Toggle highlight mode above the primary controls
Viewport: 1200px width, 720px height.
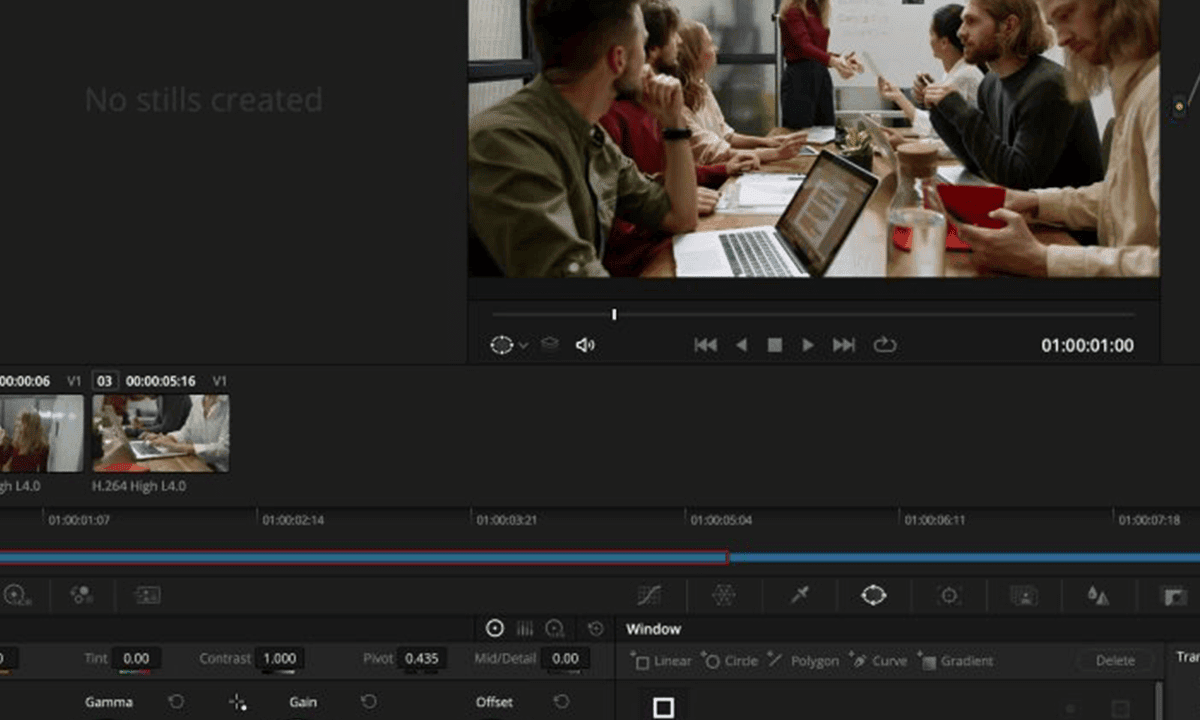(495, 628)
